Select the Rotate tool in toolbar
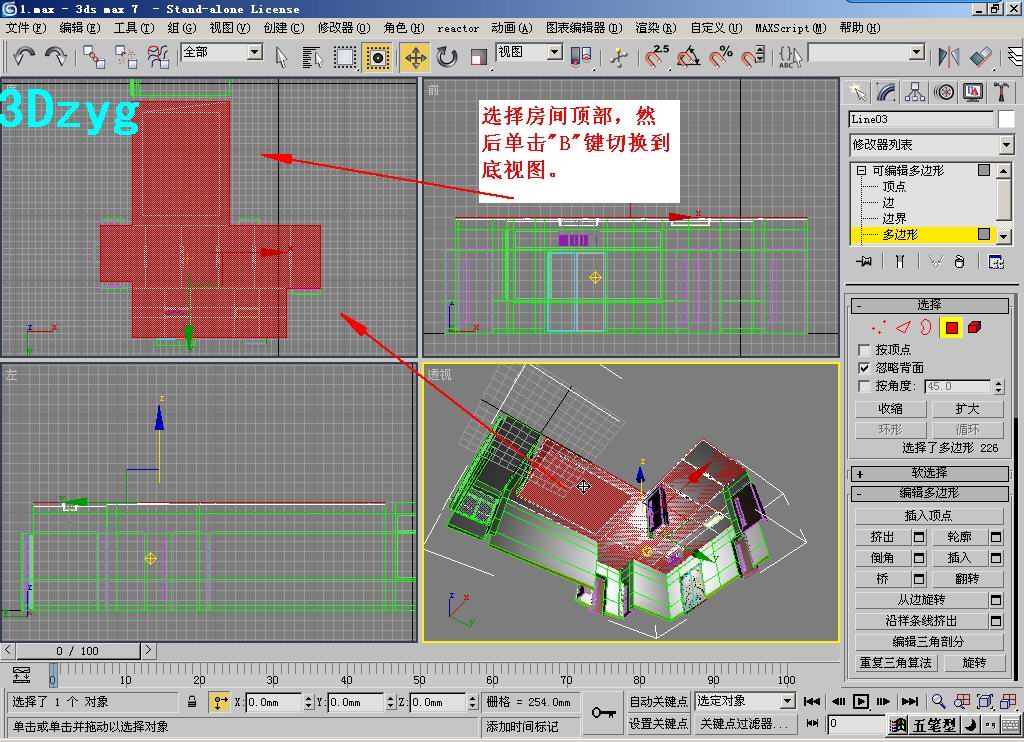This screenshot has width=1024, height=742. click(x=447, y=57)
